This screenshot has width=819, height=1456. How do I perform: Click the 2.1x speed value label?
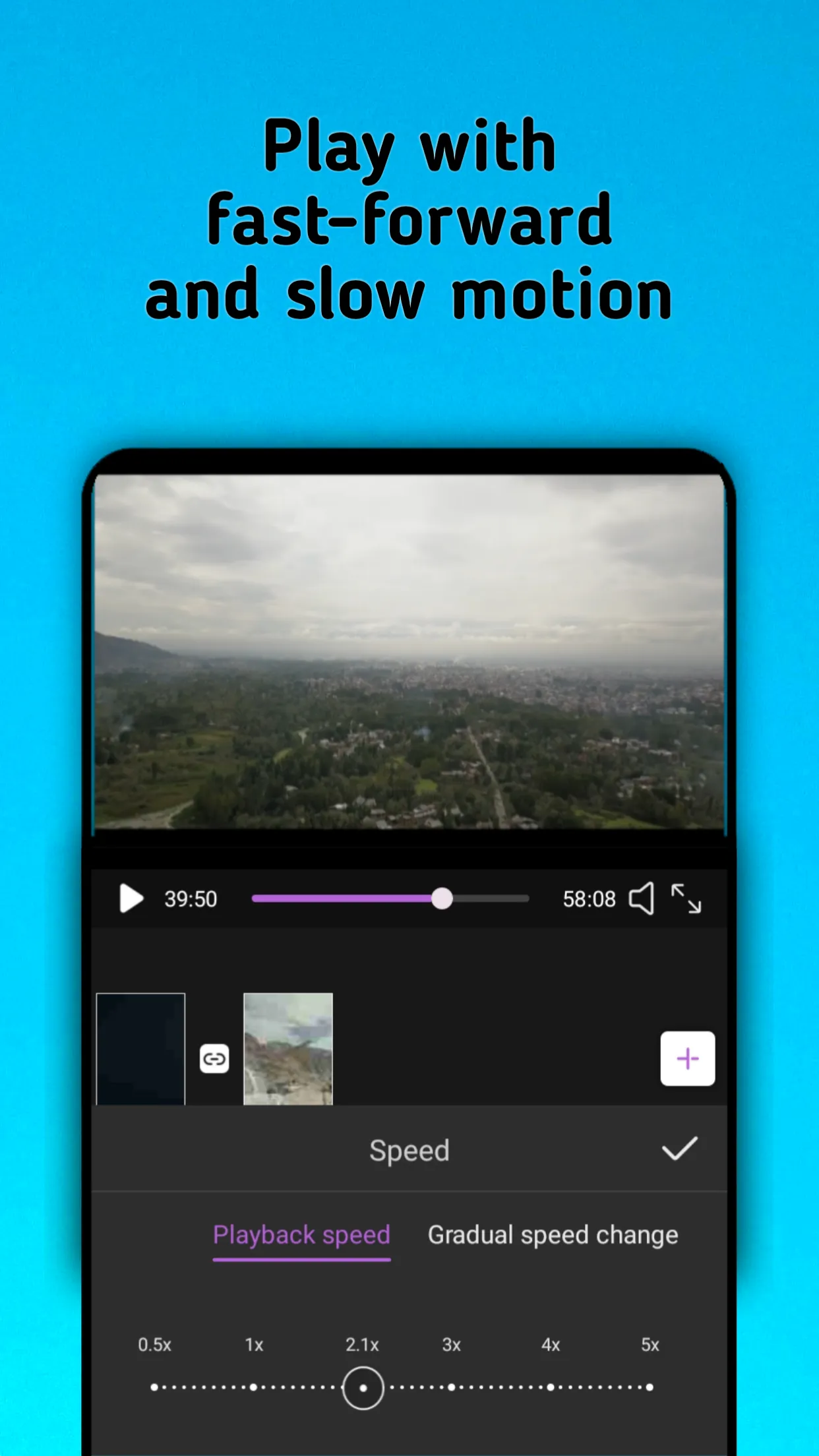[362, 1345]
